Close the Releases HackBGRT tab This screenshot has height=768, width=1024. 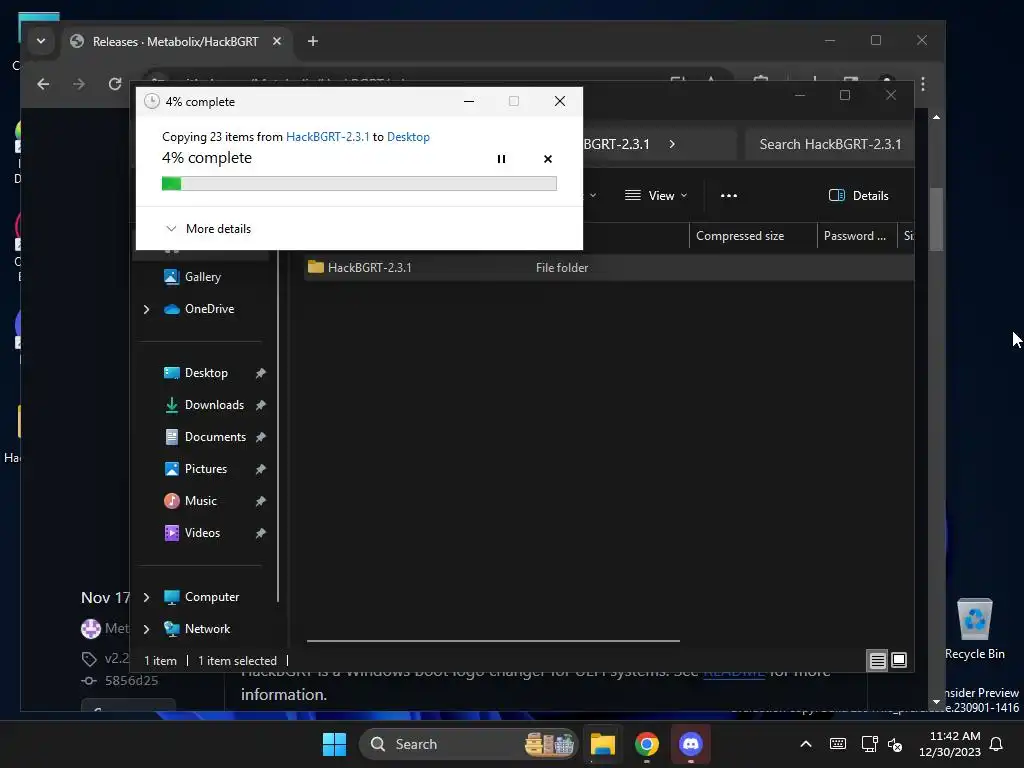277,41
